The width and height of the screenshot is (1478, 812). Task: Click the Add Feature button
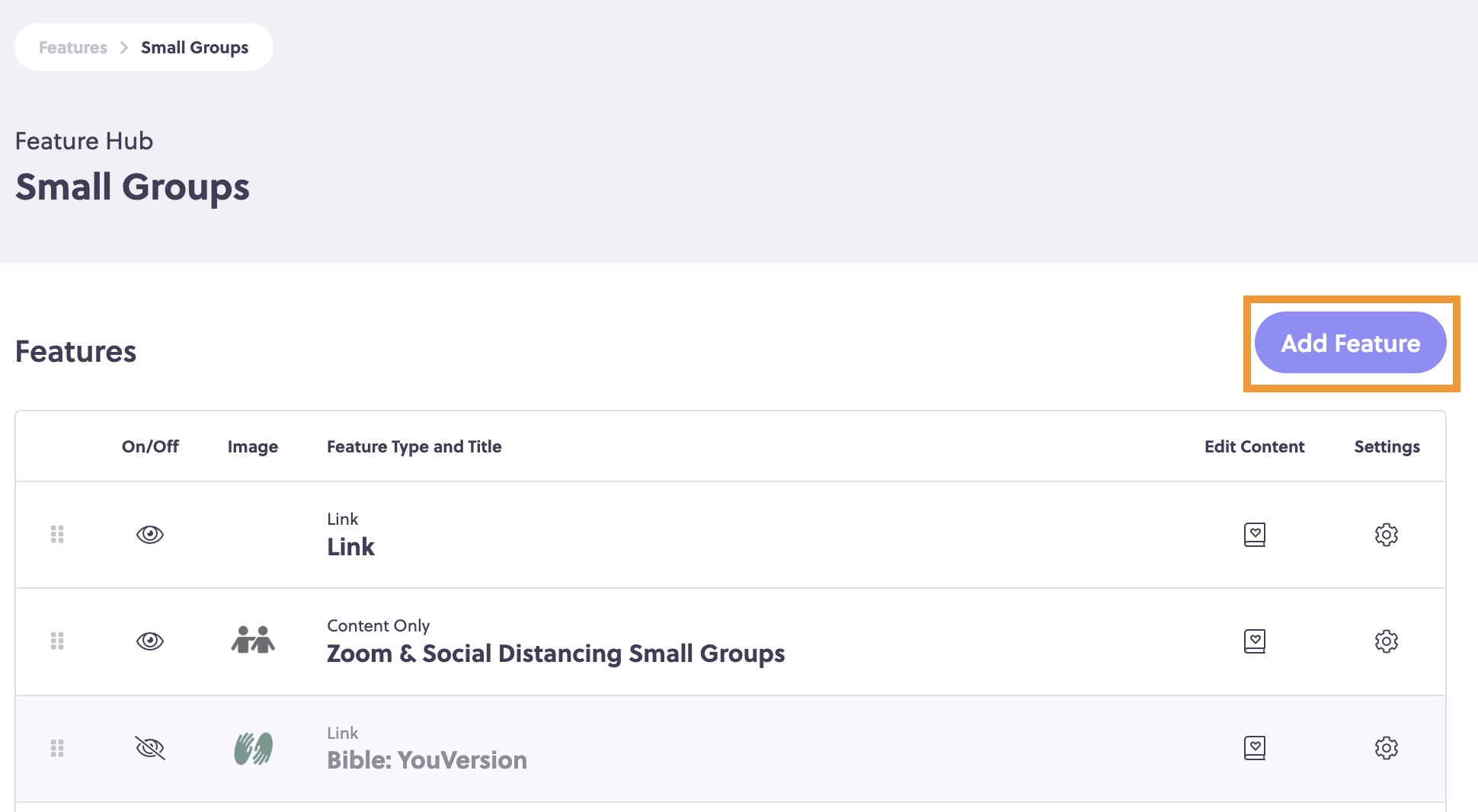(1350, 343)
